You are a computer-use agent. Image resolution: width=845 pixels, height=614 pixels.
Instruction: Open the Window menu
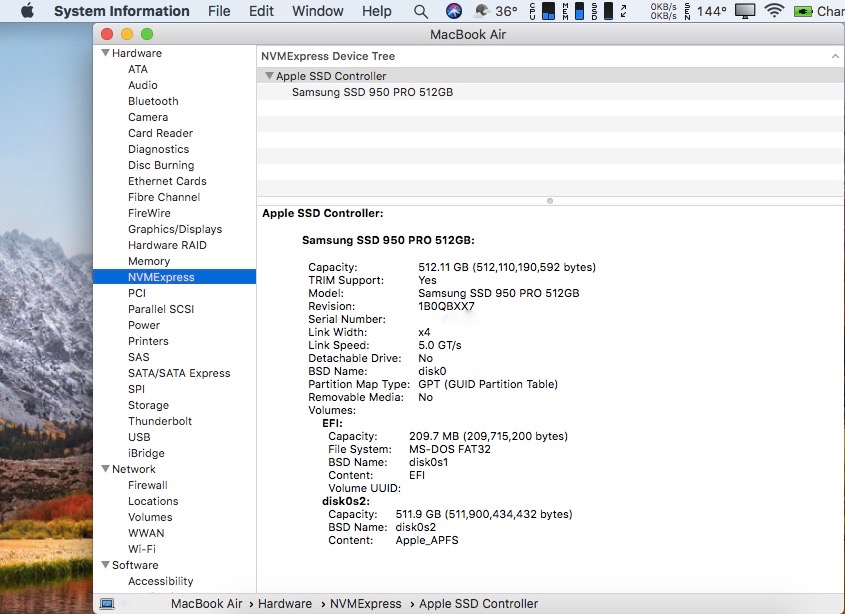[x=317, y=11]
